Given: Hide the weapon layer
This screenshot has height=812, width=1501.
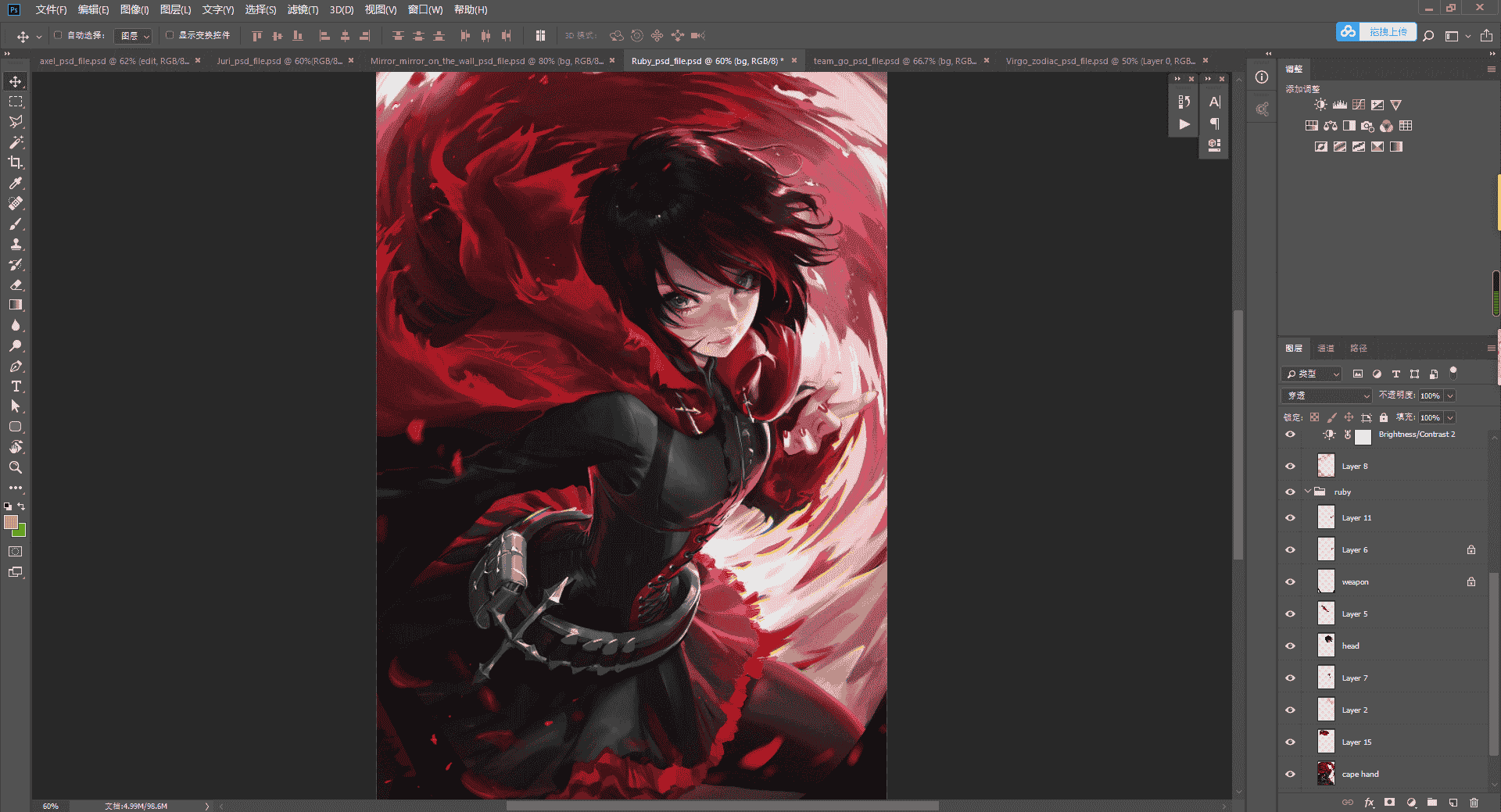Looking at the screenshot, I should tap(1290, 582).
